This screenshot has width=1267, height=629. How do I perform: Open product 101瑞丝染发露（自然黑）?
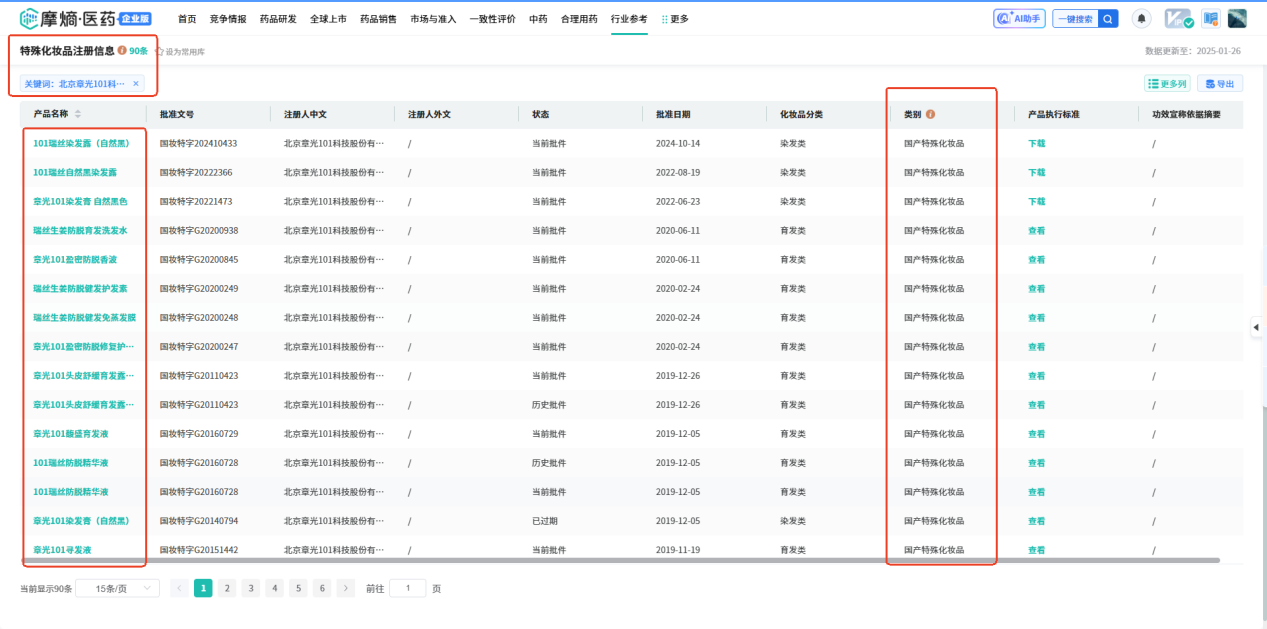pyautogui.click(x=81, y=143)
